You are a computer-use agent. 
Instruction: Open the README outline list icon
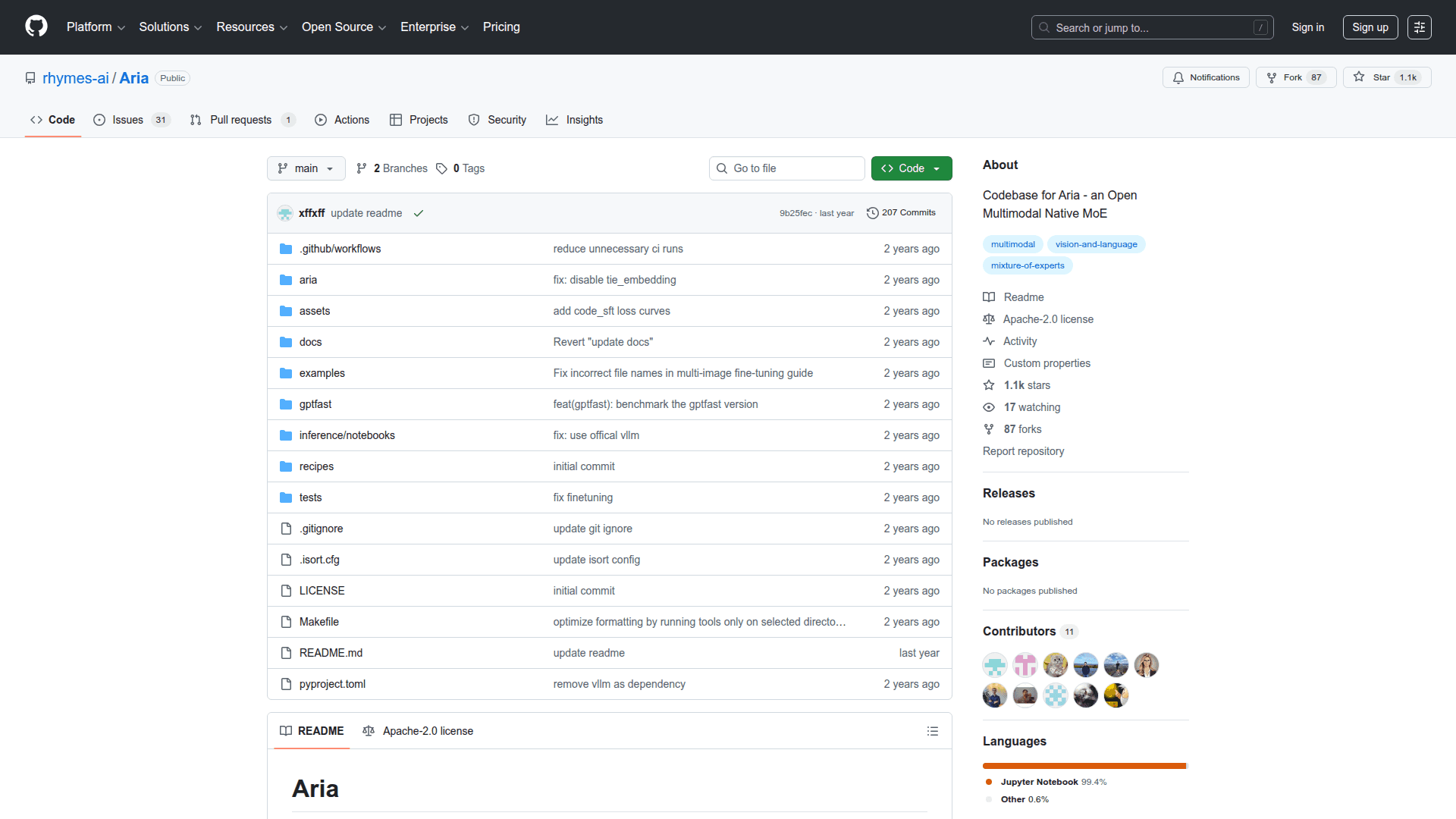pos(932,731)
